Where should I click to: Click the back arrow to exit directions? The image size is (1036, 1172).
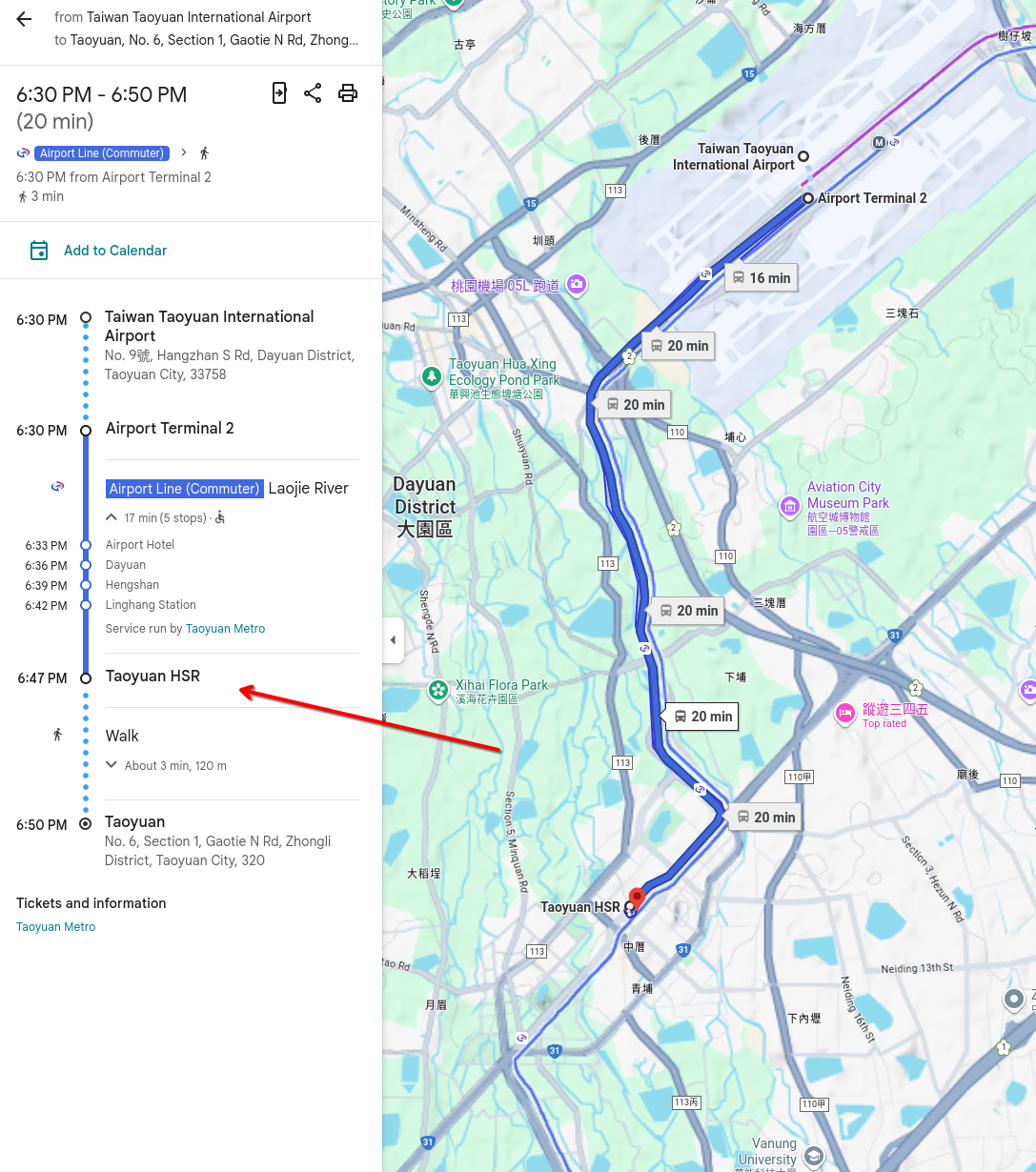[x=24, y=19]
